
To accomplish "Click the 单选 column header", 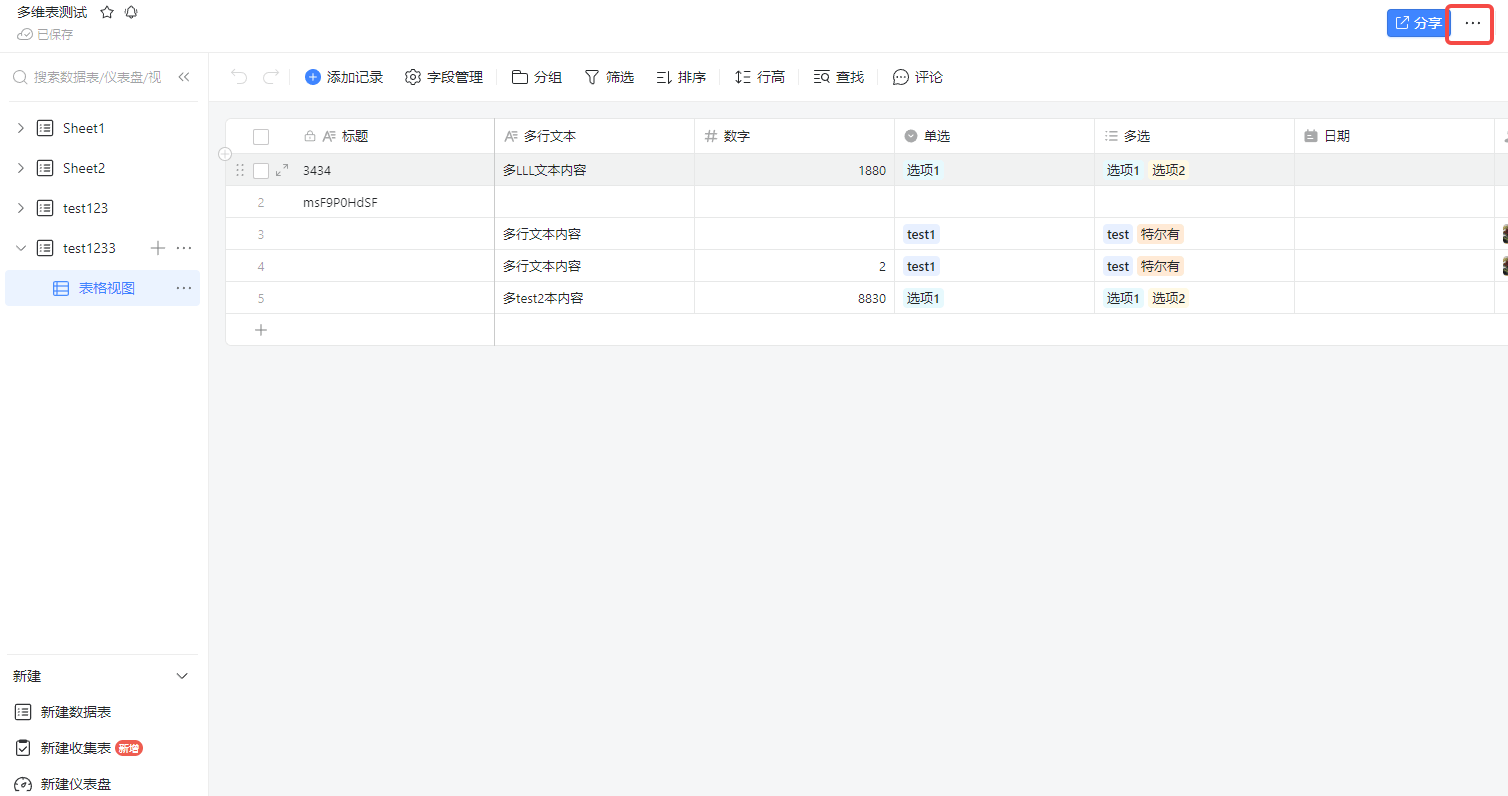I will 995,136.
